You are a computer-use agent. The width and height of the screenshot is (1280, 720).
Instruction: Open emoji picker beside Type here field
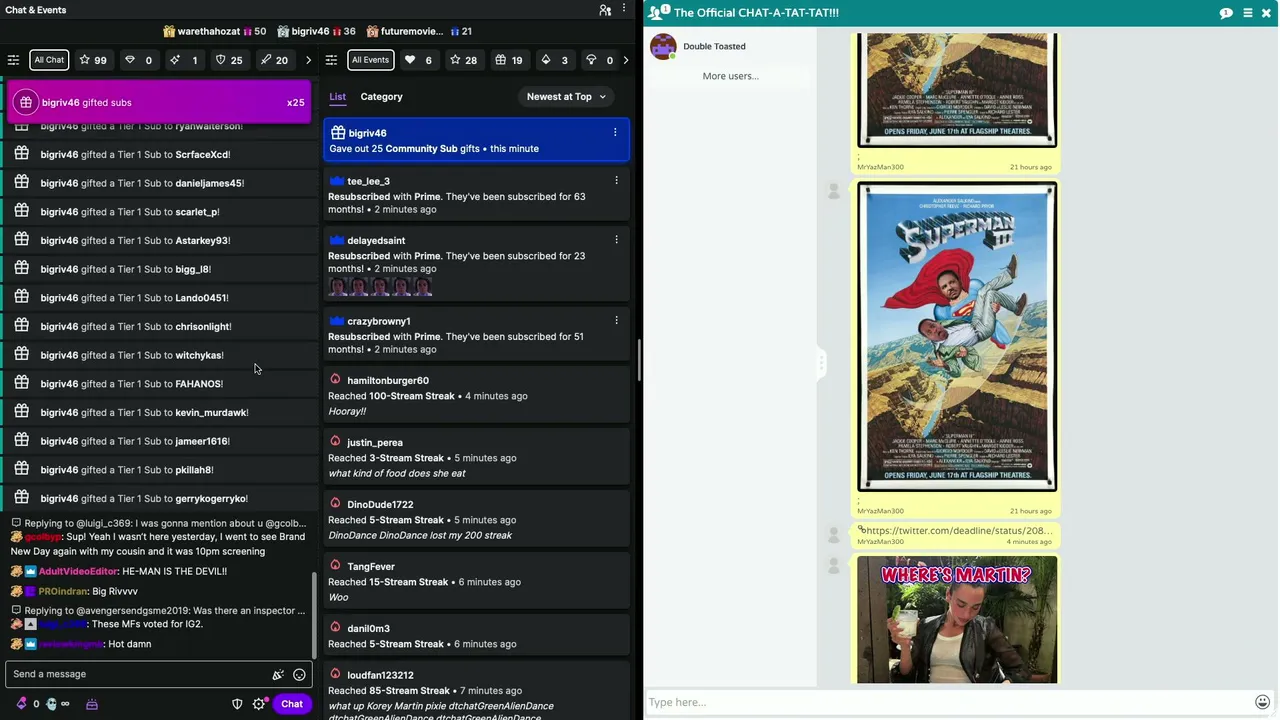(1263, 702)
